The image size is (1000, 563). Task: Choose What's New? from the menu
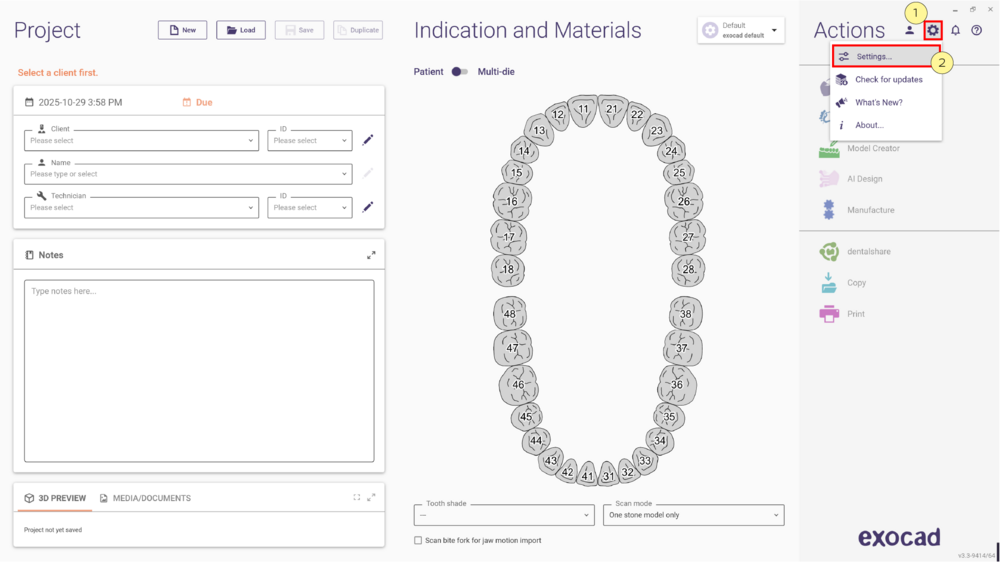click(x=886, y=102)
